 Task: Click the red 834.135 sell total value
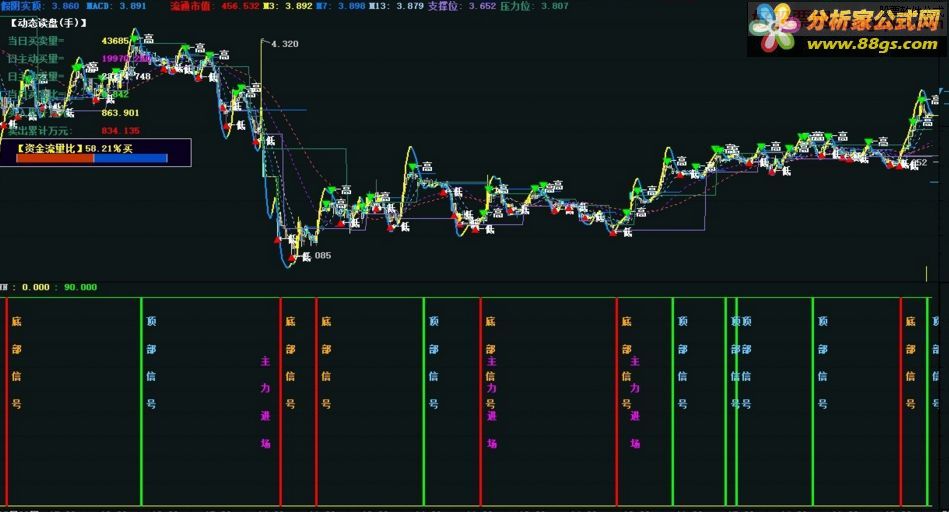click(x=120, y=131)
